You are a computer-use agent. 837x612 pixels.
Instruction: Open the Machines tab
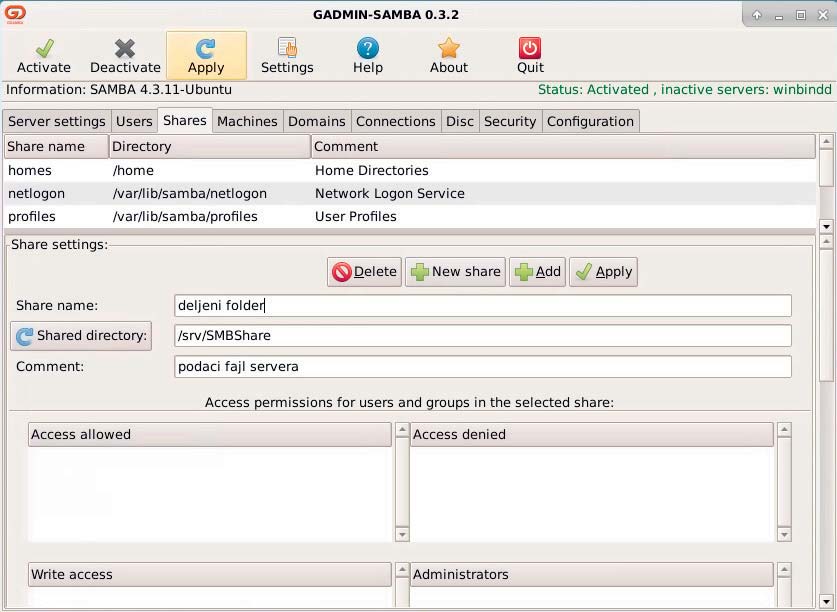[247, 121]
